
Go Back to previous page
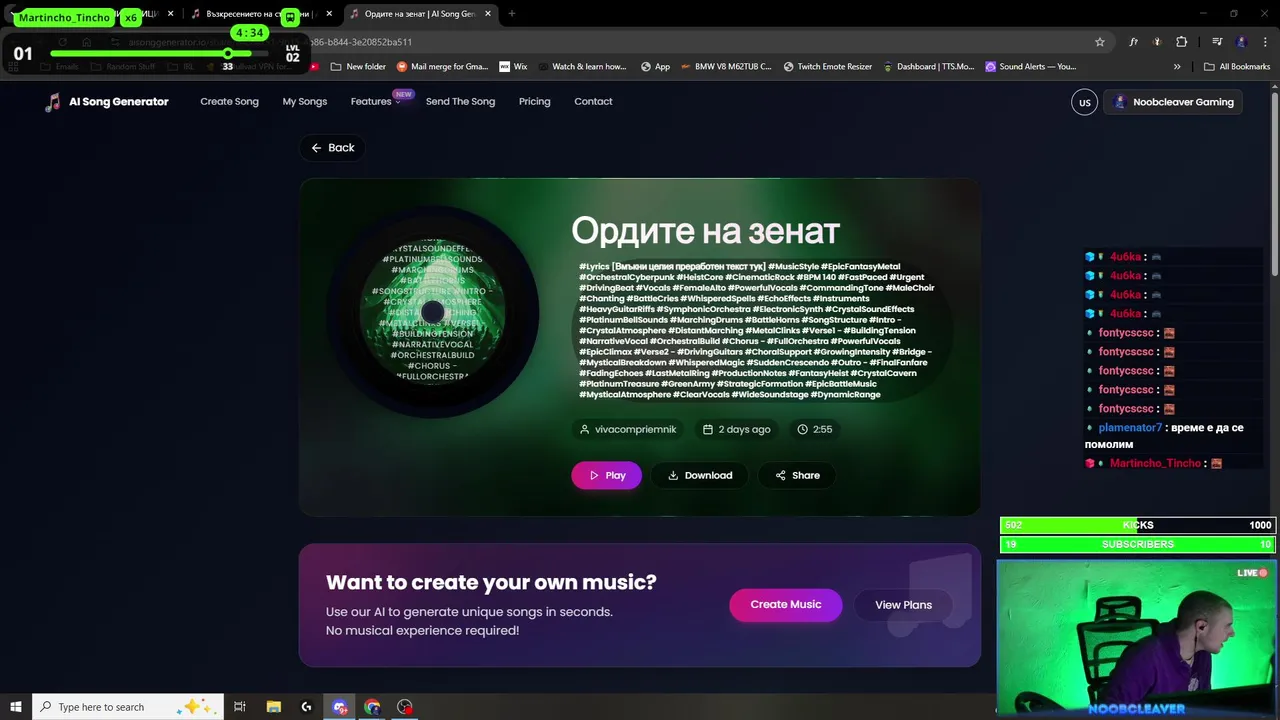coord(332,148)
